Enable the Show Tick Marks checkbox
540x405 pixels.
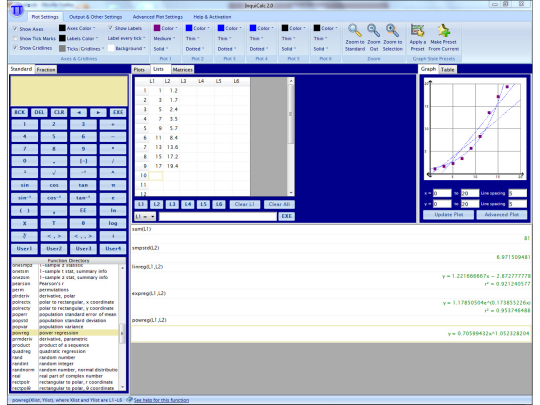pos(15,38)
